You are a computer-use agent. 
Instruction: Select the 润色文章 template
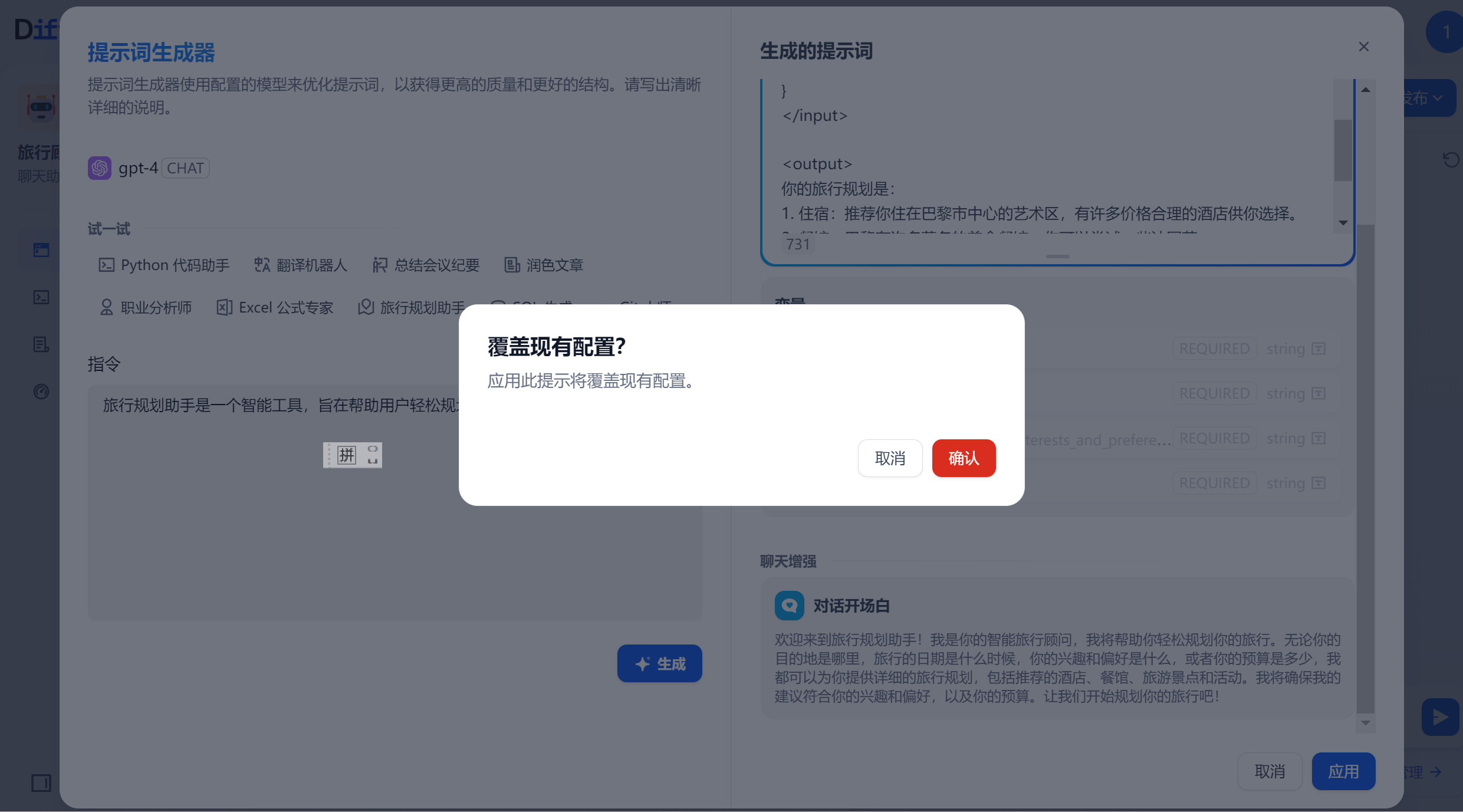coord(544,265)
